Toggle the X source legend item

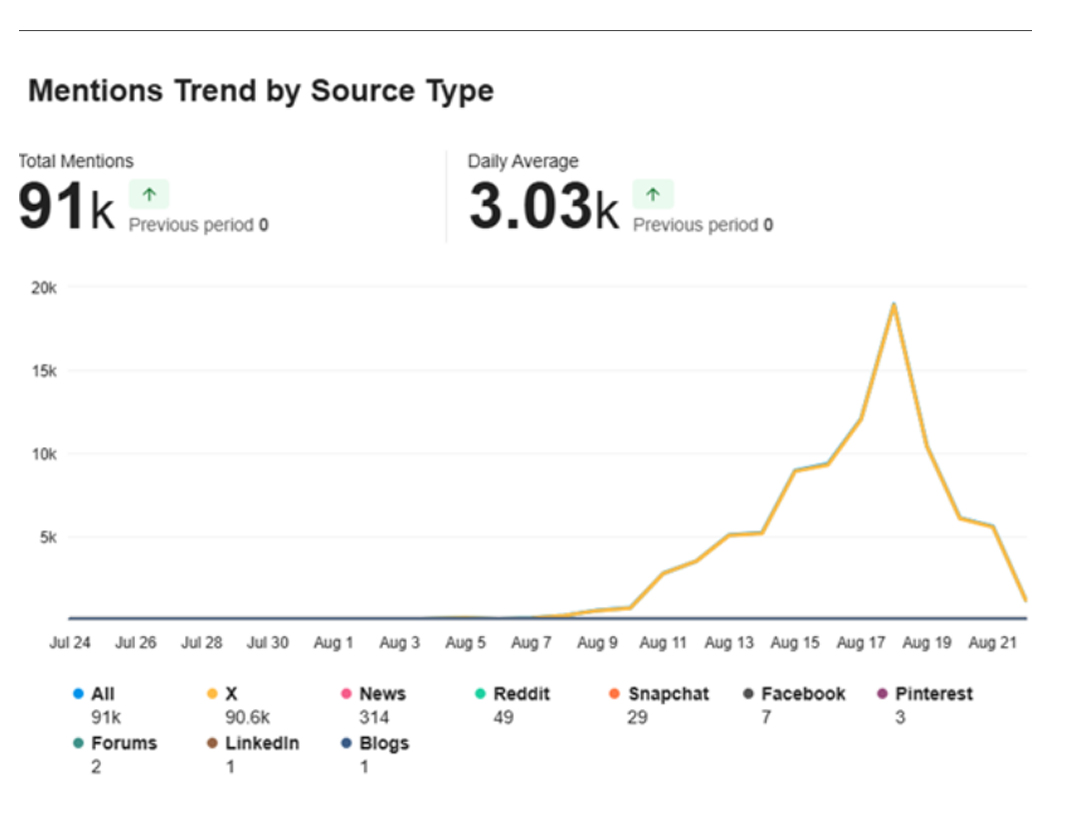tap(231, 694)
